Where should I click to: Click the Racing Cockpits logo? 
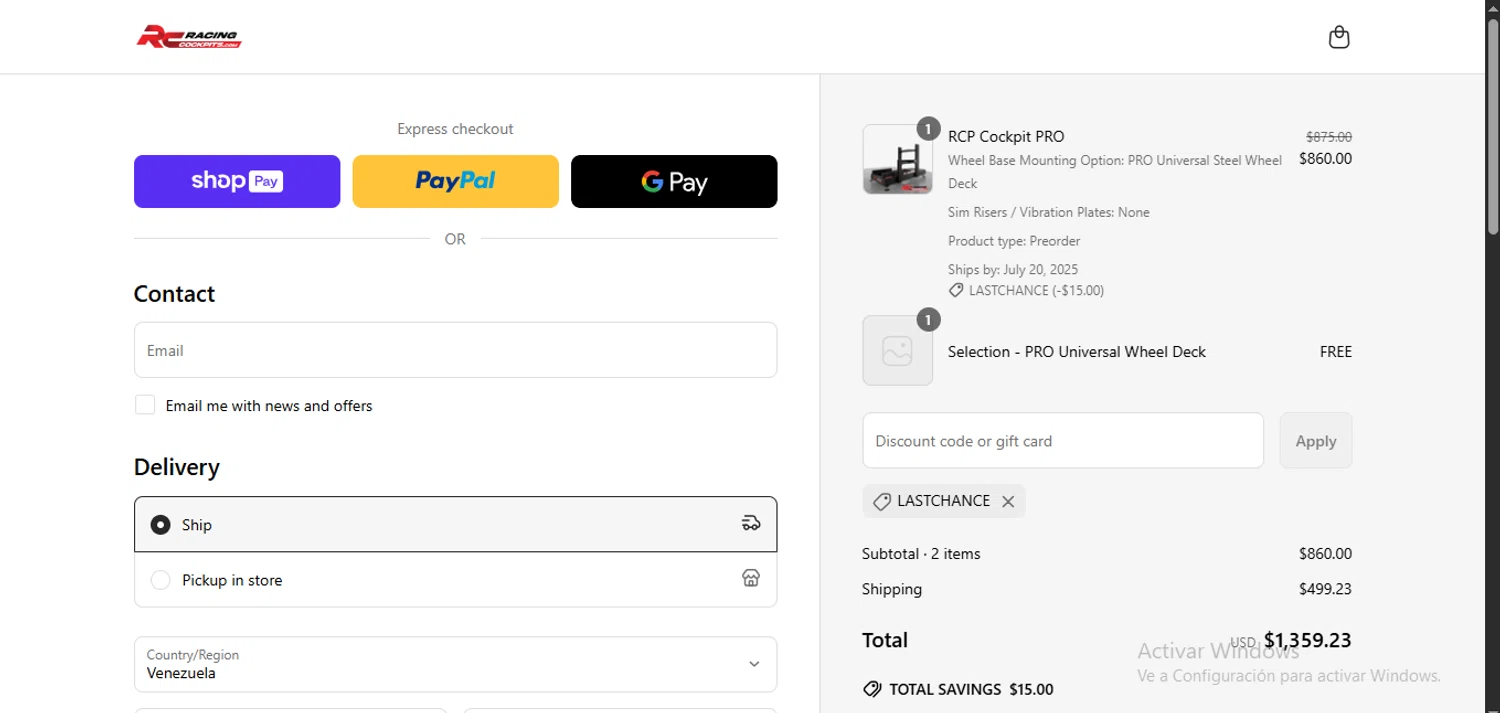pyautogui.click(x=189, y=37)
